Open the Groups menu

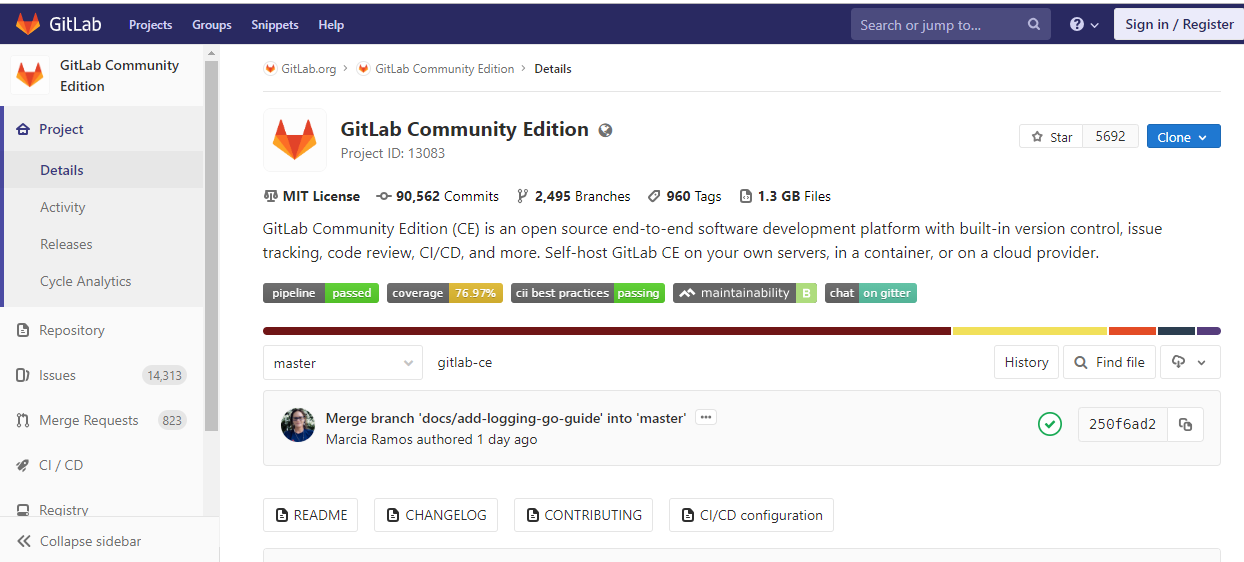coord(211,24)
